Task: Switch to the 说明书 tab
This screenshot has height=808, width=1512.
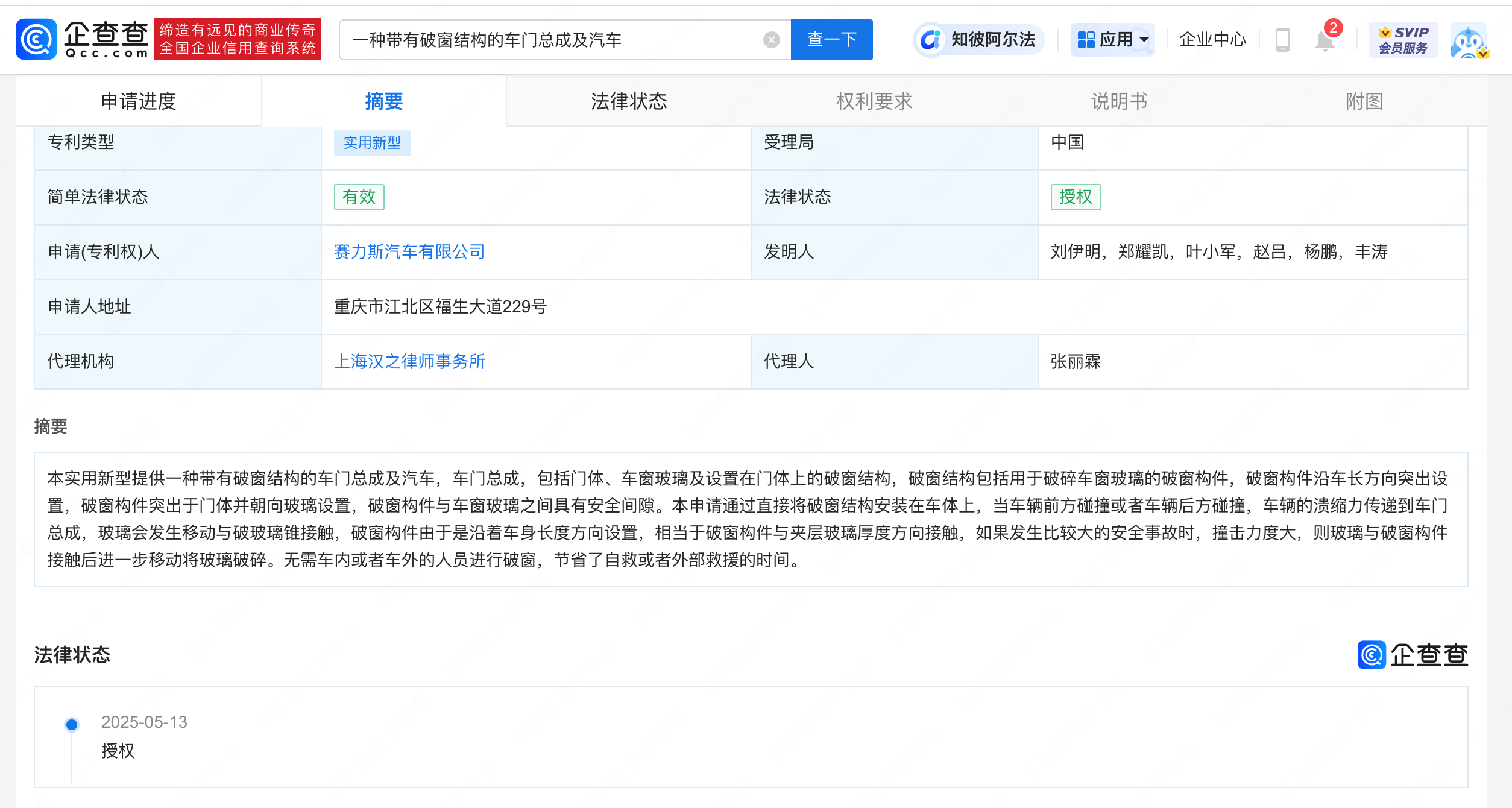Action: [x=1119, y=101]
